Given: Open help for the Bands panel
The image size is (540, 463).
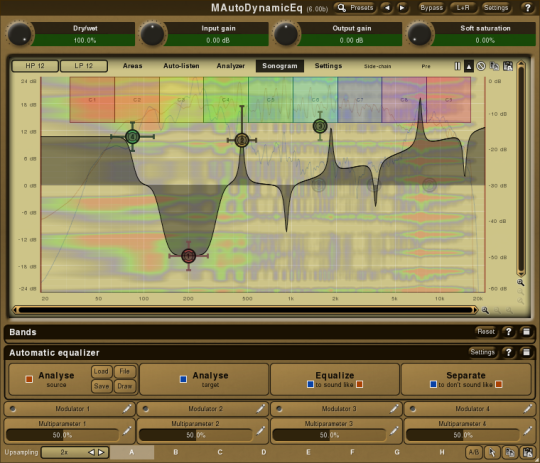Looking at the screenshot, I should click(x=508, y=331).
